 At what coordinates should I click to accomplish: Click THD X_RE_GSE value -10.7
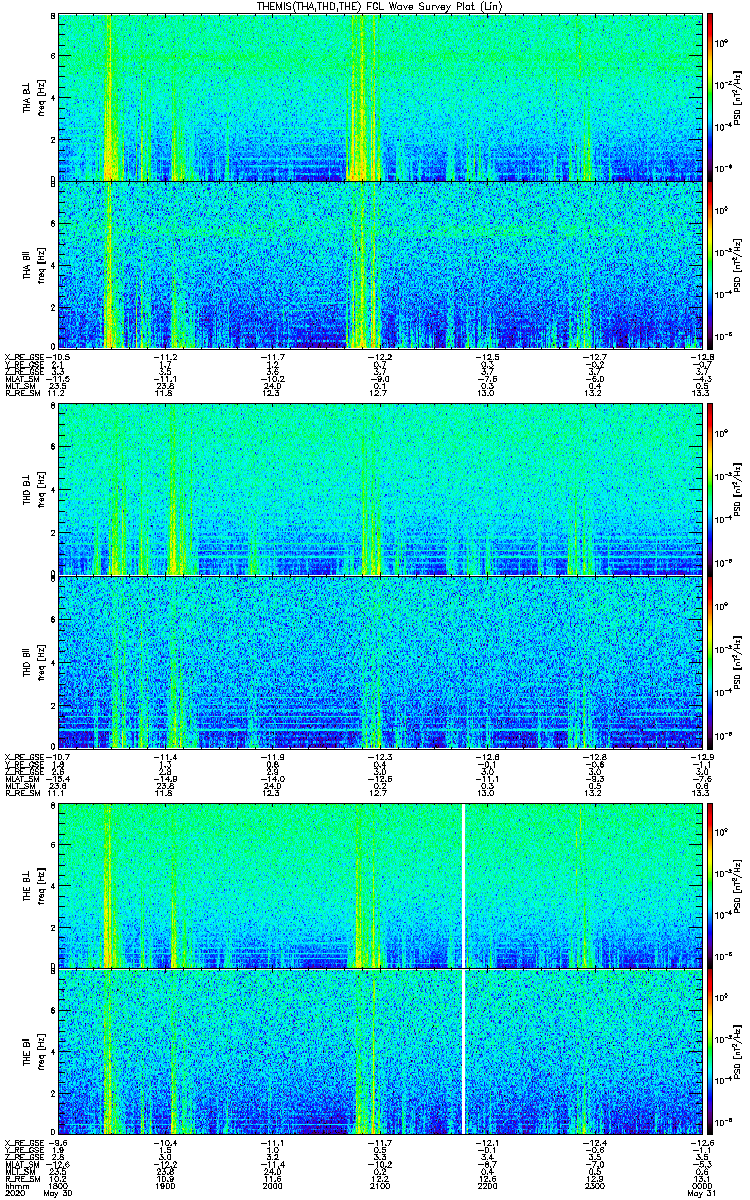(58, 756)
